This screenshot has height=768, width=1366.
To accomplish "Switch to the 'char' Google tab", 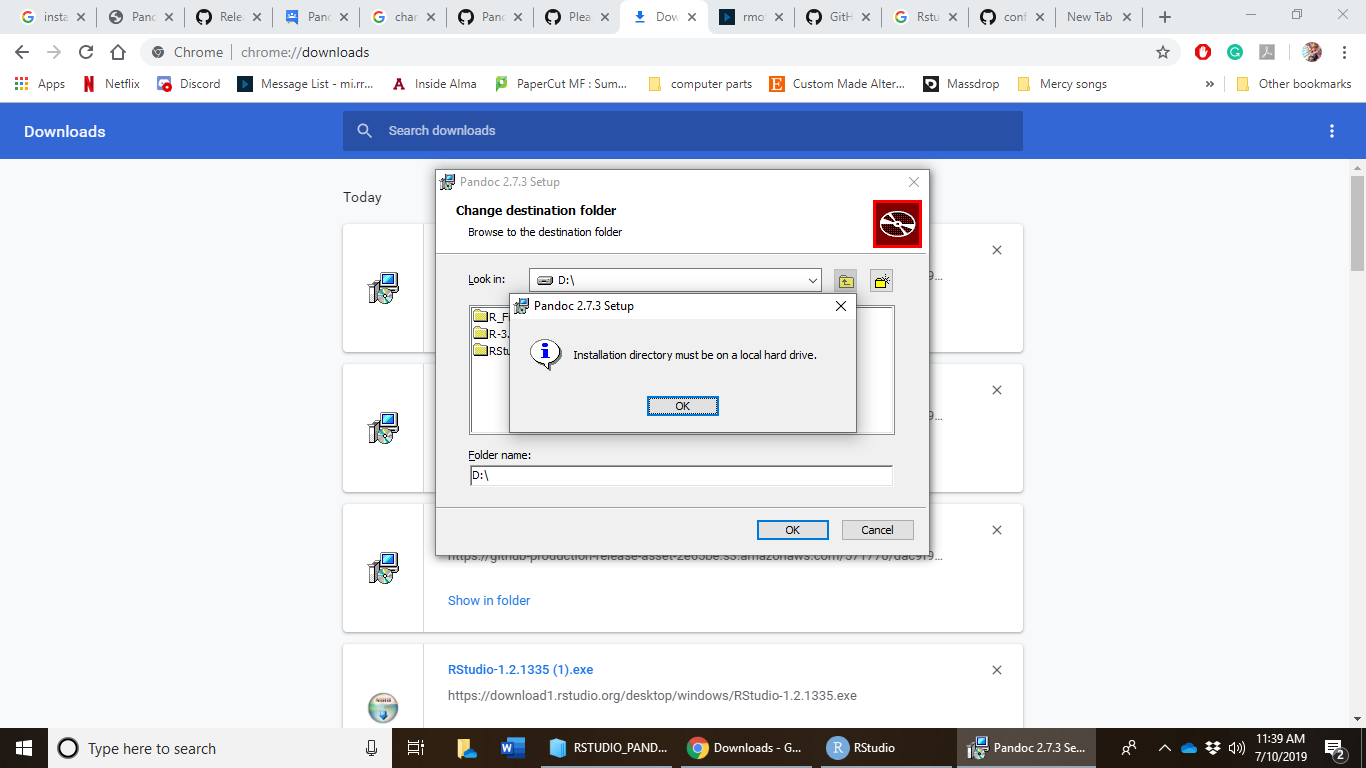I will 403,17.
